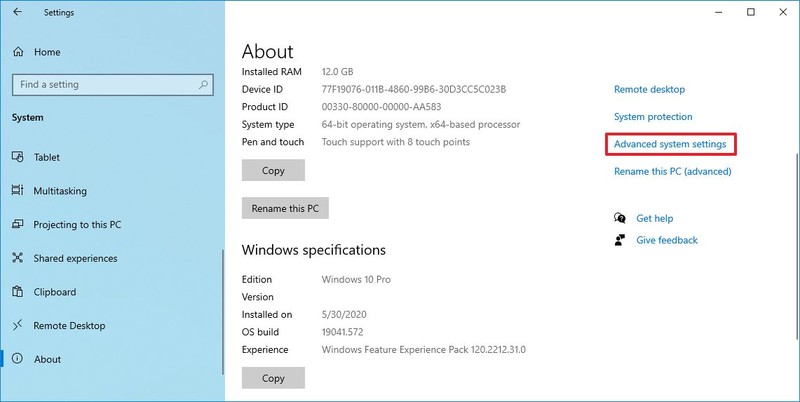Click the About page heading

267,52
